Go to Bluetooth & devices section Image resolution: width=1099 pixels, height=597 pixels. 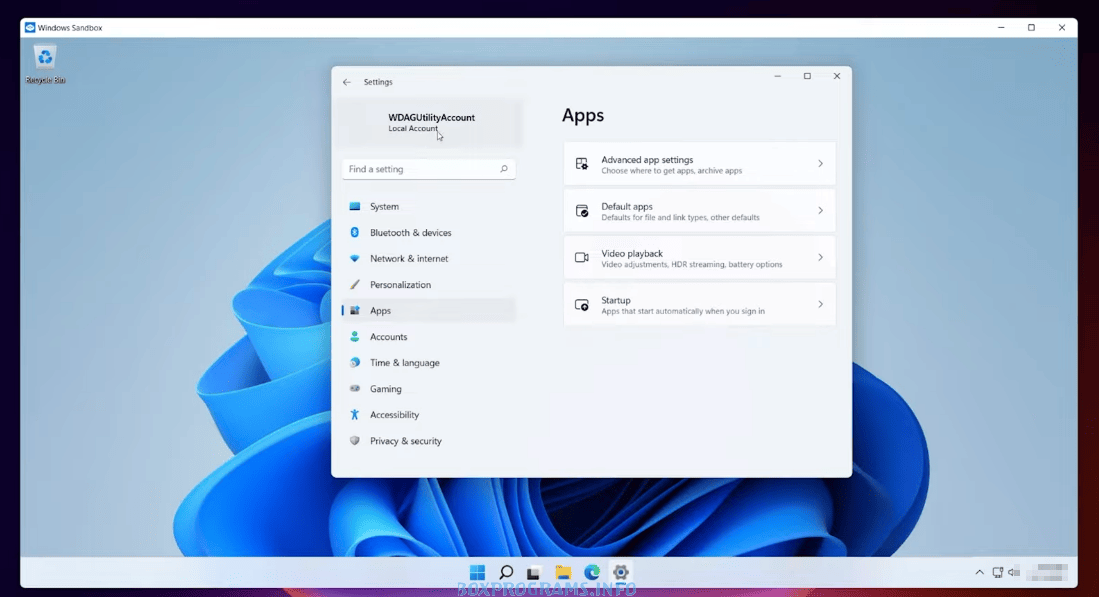tap(410, 232)
